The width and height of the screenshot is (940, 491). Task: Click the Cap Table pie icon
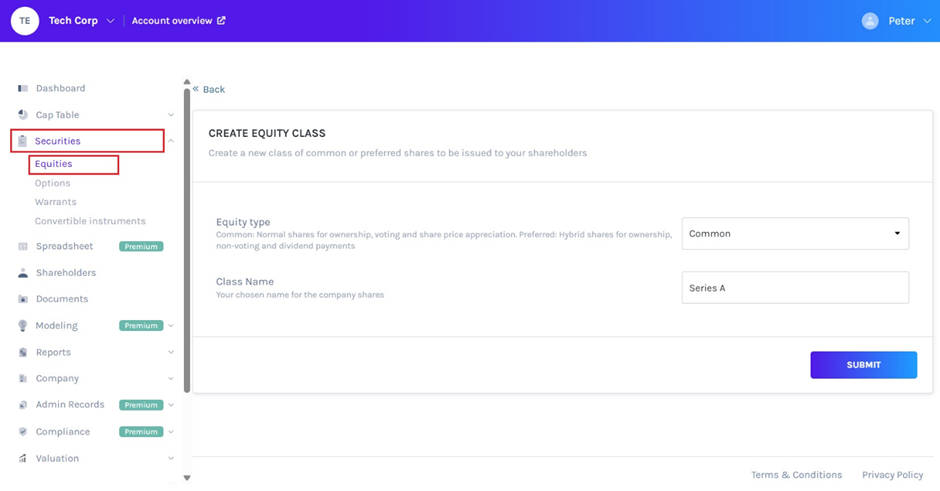pos(23,115)
